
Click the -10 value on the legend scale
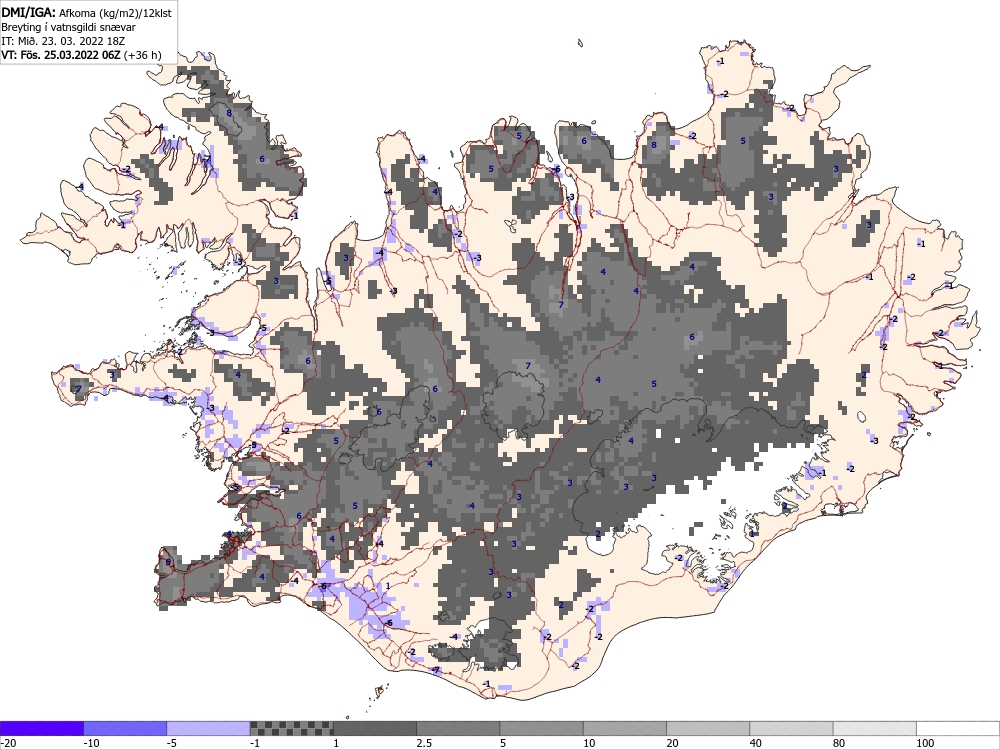[91, 743]
